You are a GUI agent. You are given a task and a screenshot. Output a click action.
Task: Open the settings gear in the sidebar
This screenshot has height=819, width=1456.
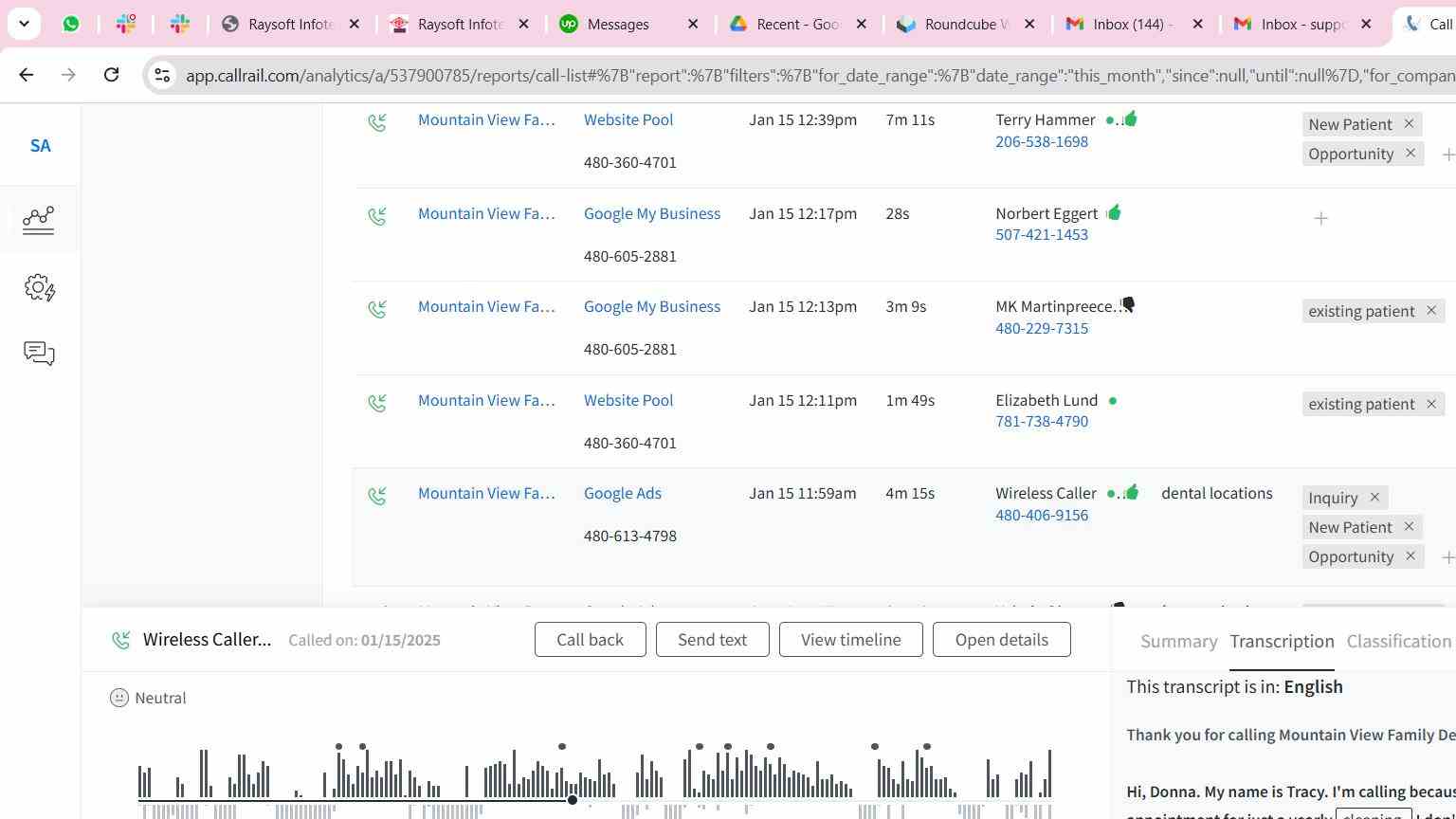click(39, 287)
